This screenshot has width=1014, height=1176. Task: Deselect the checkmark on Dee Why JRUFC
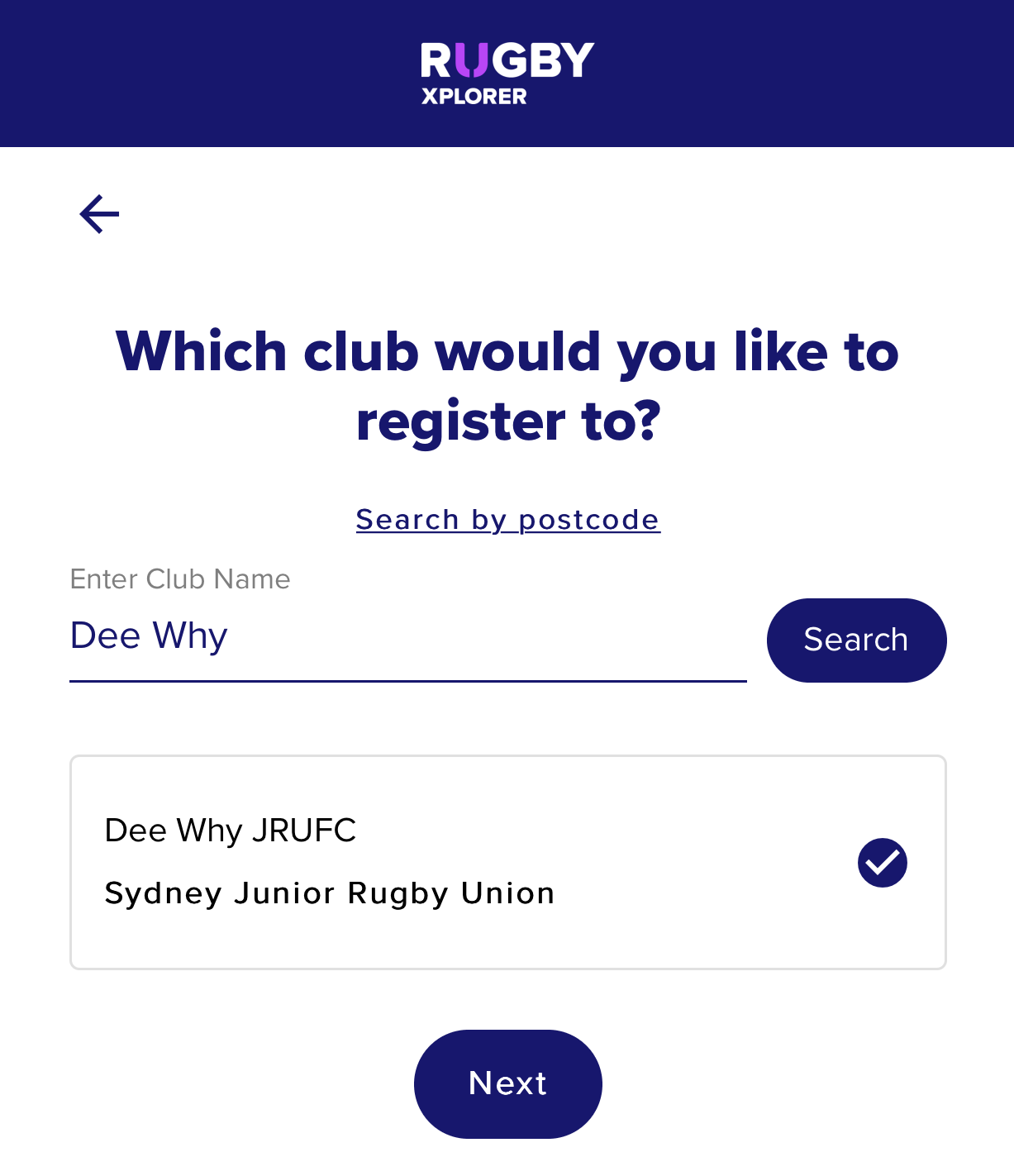point(883,863)
